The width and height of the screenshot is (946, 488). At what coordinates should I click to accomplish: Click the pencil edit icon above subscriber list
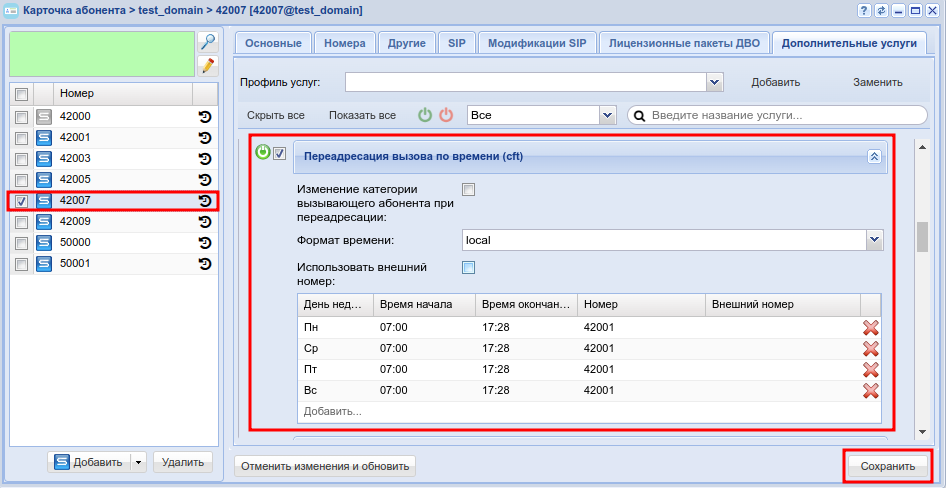[207, 66]
